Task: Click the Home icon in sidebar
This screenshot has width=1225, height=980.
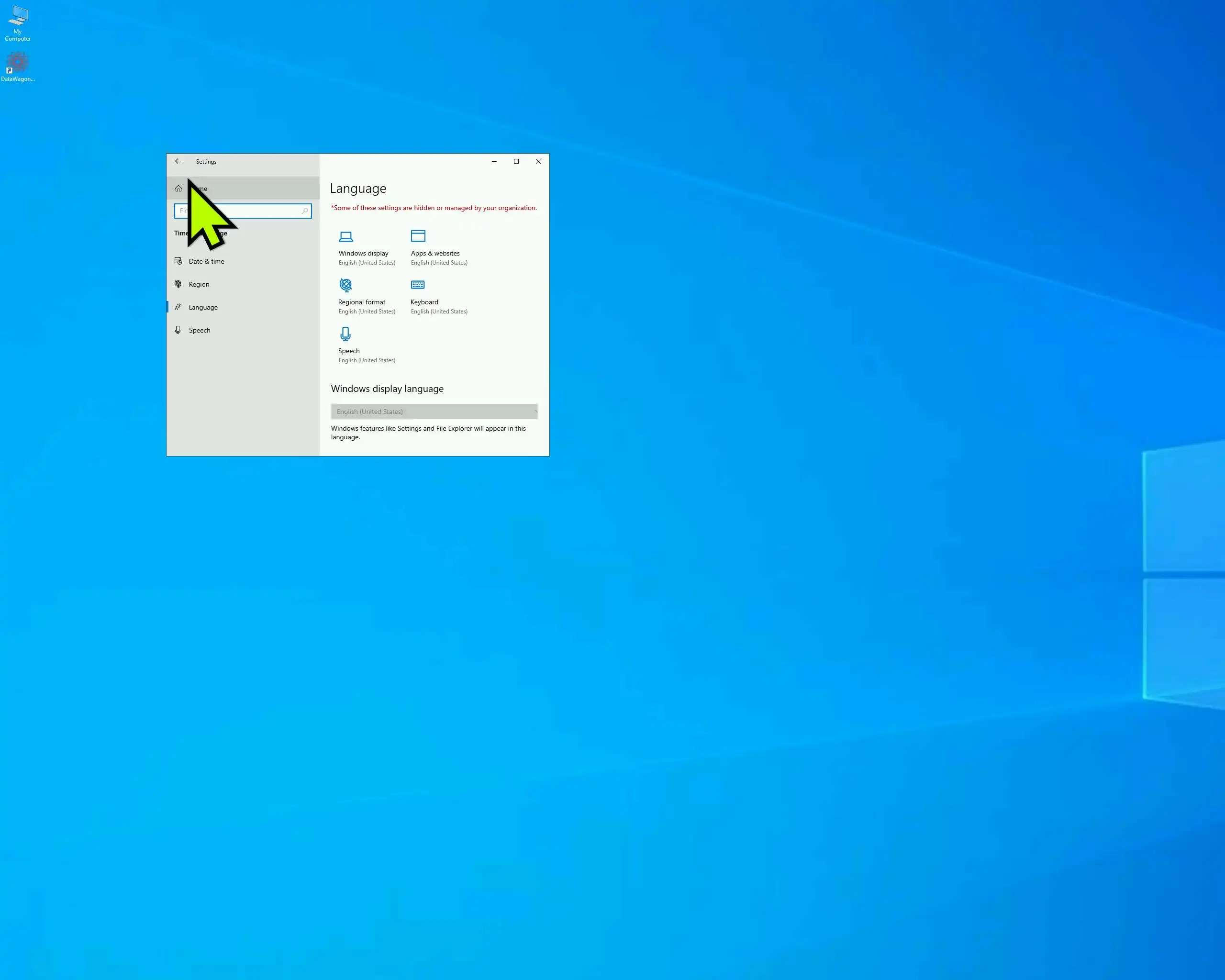Action: [x=178, y=189]
